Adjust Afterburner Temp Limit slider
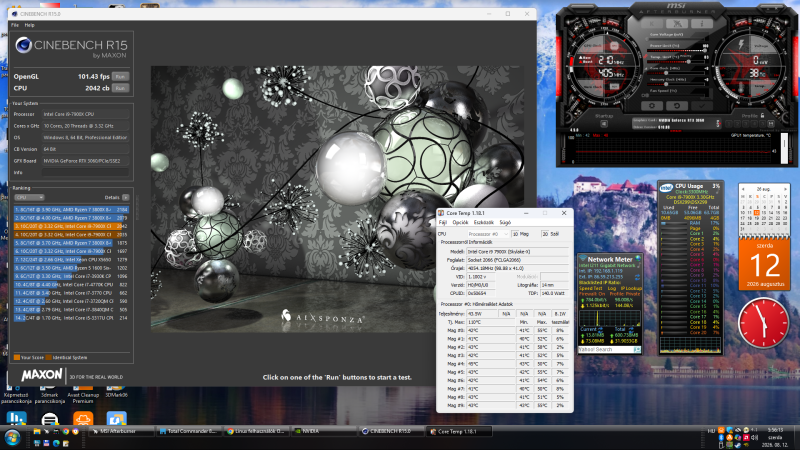This screenshot has height=450, width=800. tap(677, 62)
